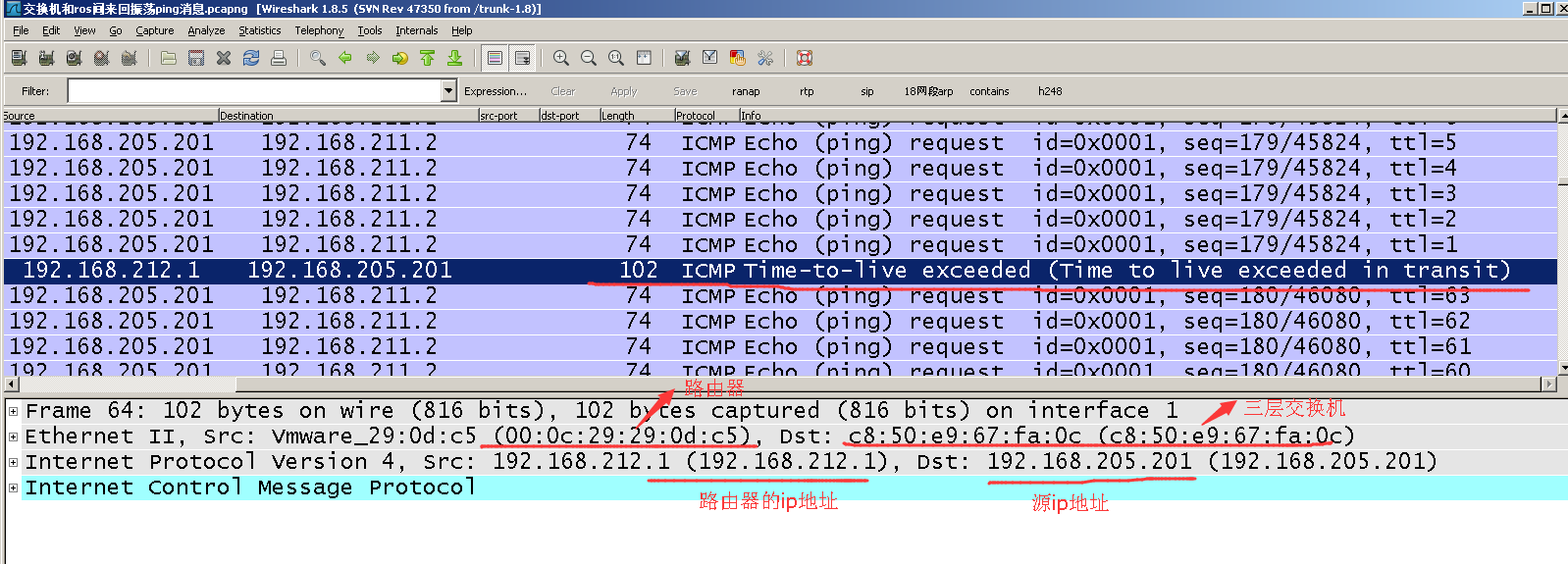Expand Internet Protocol Version 4 node
This screenshot has height=564, width=1568.
click(13, 462)
